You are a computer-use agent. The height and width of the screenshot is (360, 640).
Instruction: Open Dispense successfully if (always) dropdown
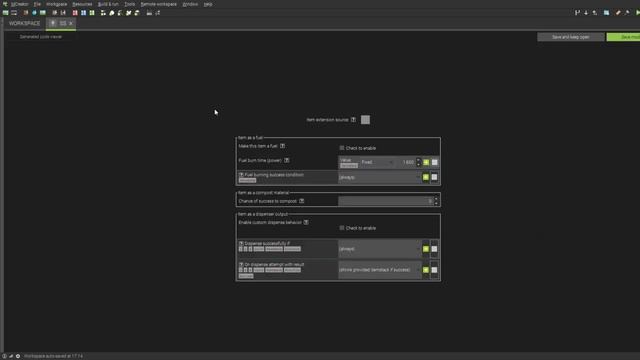click(380, 249)
